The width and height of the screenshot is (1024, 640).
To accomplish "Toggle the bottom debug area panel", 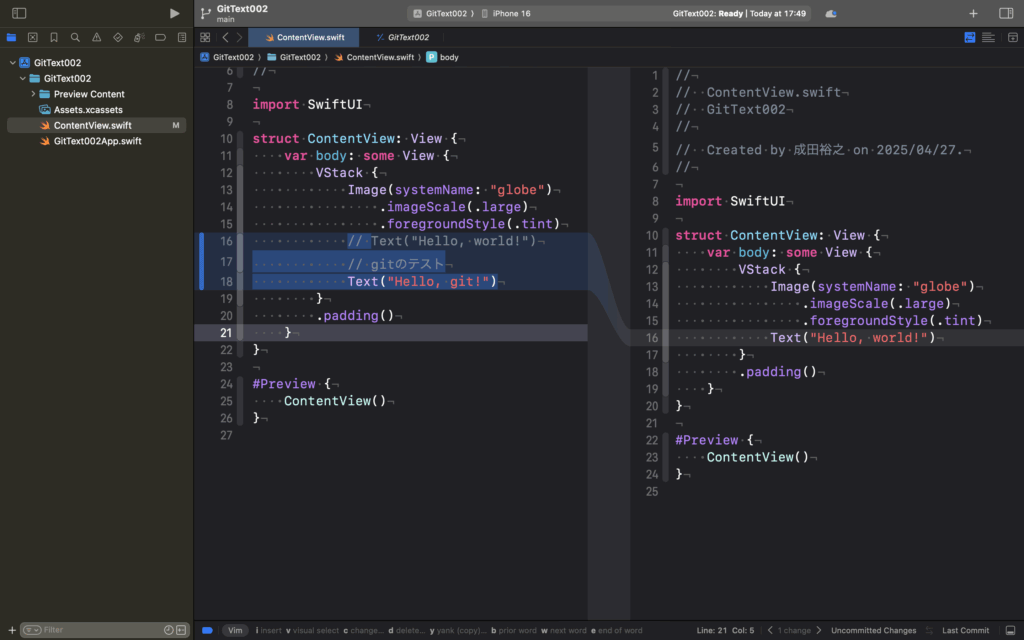I will pyautogui.click(x=1010, y=630).
